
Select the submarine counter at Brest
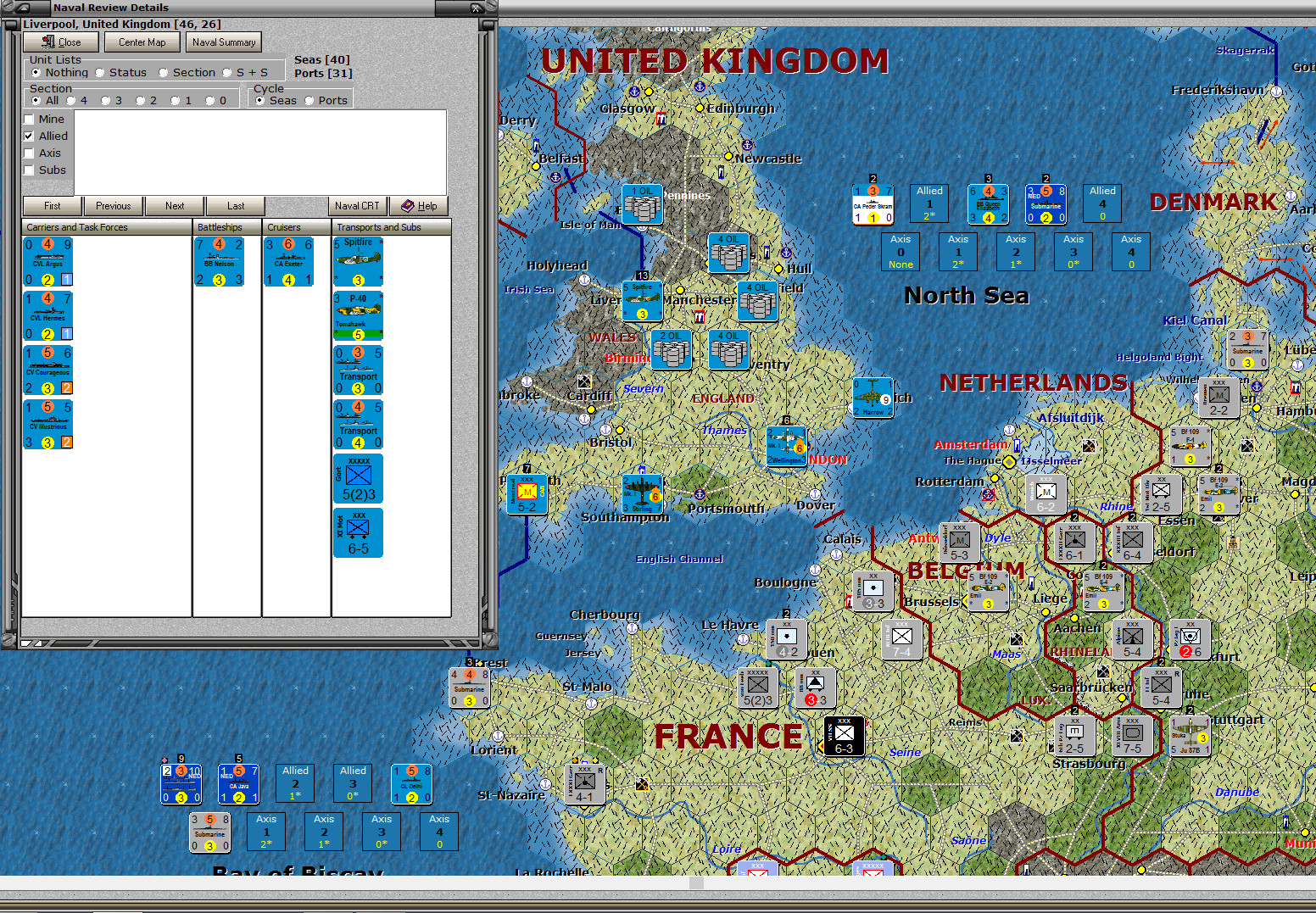point(470,688)
